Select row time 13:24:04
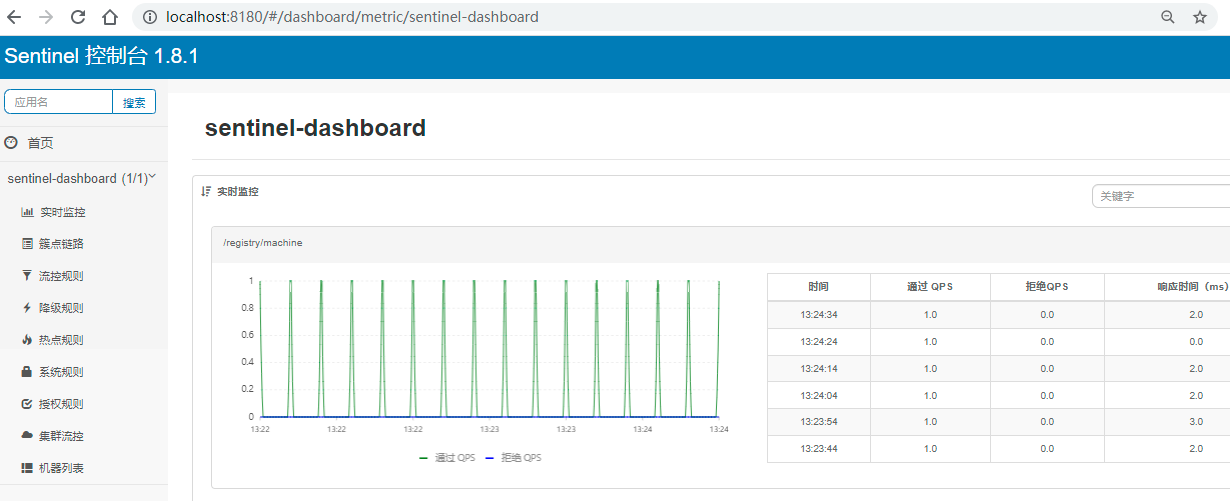This screenshot has width=1230, height=501. tap(819, 395)
